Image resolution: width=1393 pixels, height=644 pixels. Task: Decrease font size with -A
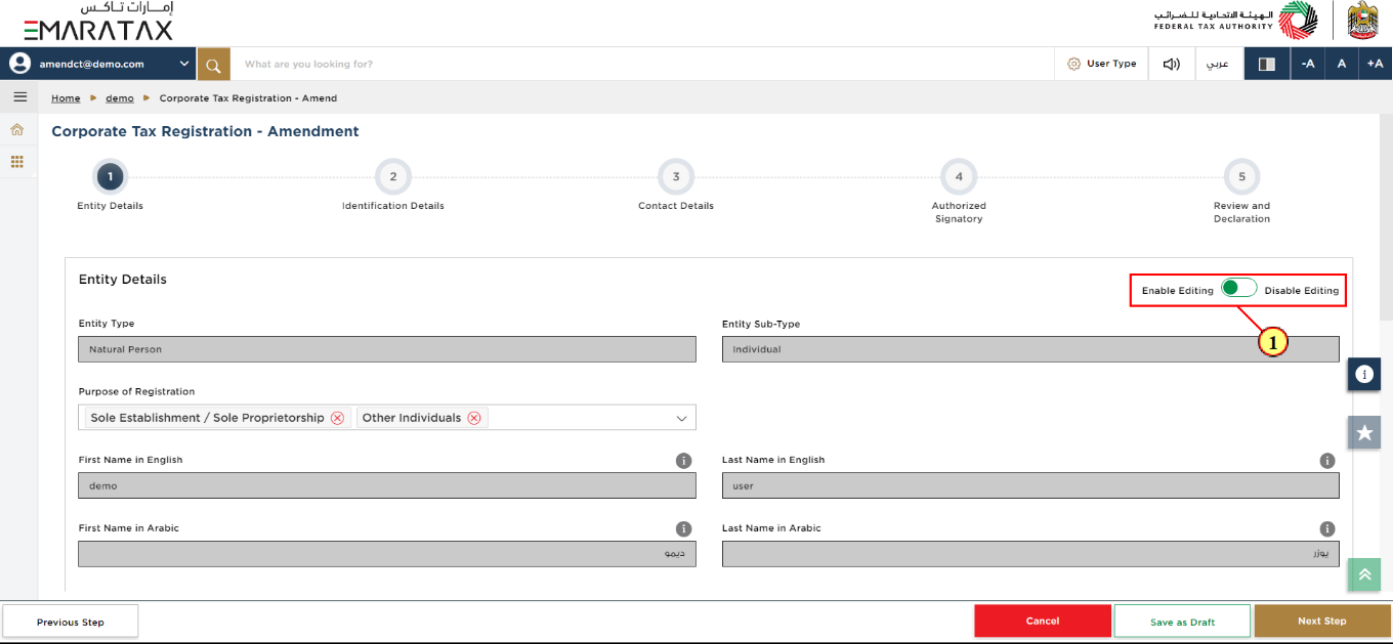[x=1308, y=64]
